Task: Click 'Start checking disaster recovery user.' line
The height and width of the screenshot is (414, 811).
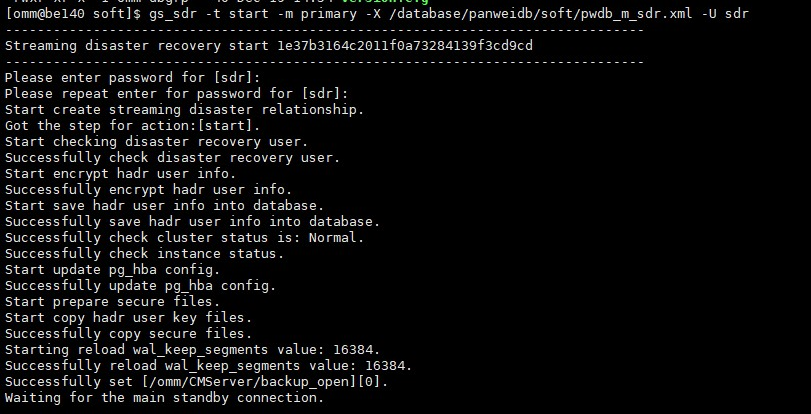Action: (x=157, y=142)
